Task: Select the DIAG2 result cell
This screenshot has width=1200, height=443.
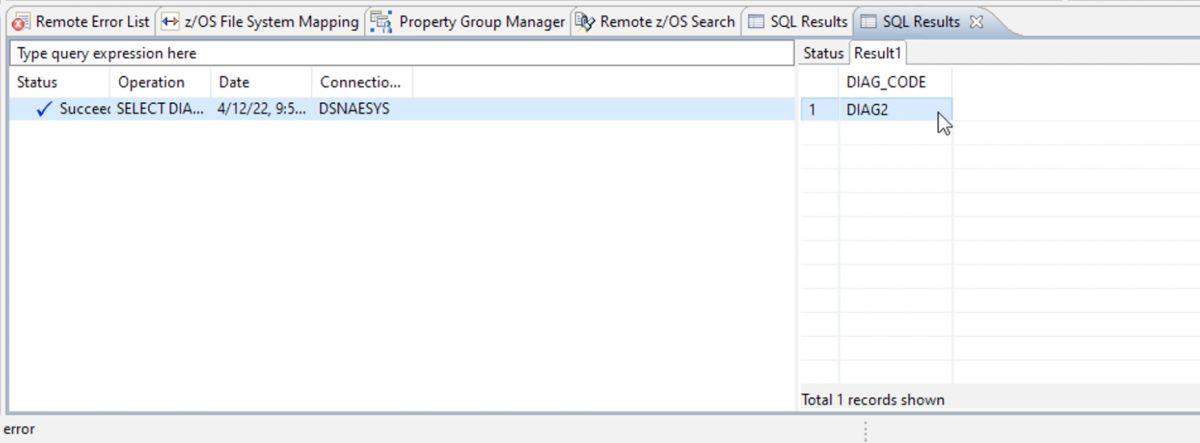Action: 895,110
